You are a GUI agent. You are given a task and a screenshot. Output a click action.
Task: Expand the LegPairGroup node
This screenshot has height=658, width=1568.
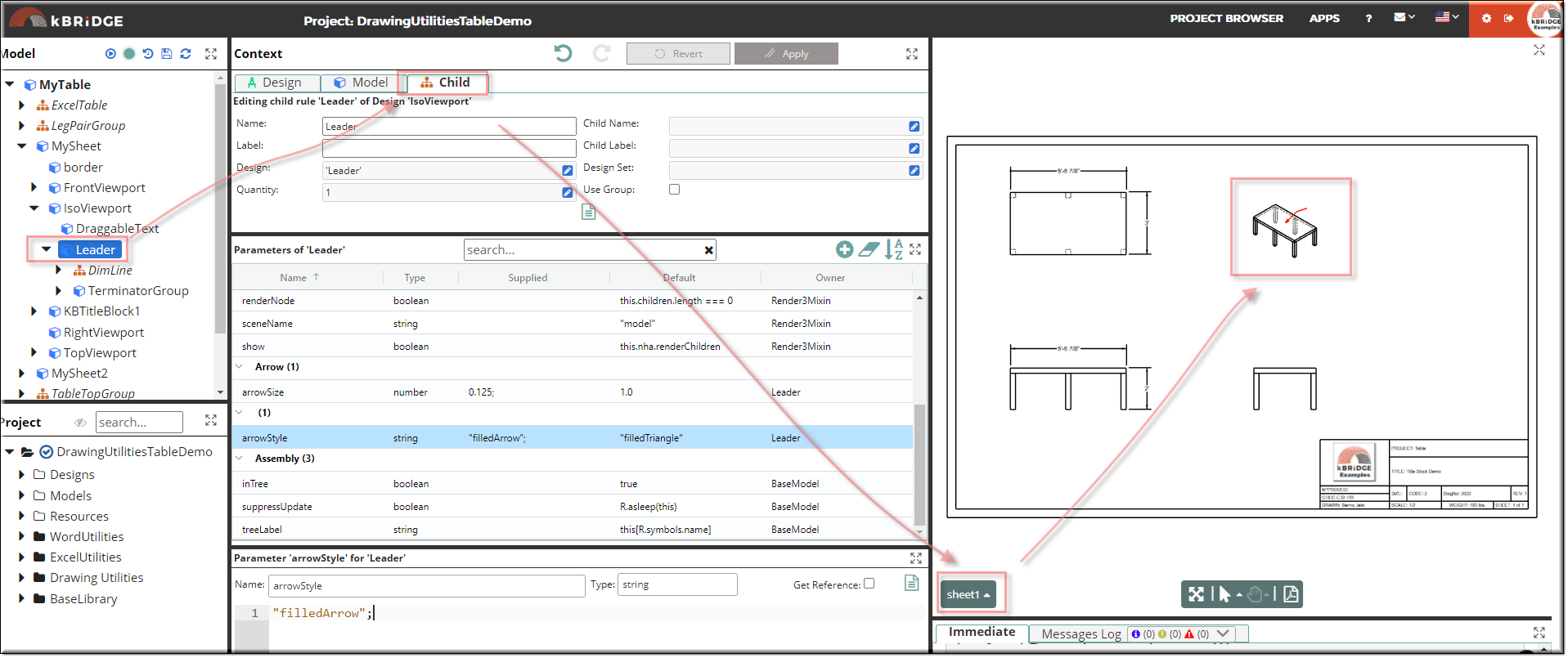[22, 125]
